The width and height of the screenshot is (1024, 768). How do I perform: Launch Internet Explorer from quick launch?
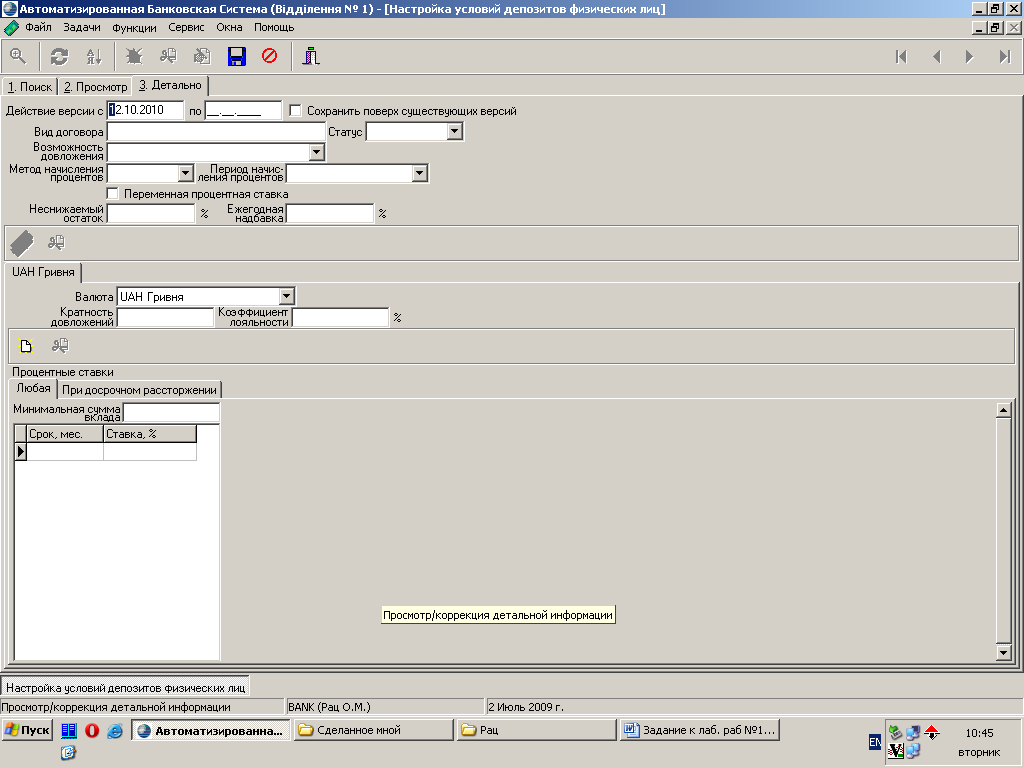[x=115, y=731]
